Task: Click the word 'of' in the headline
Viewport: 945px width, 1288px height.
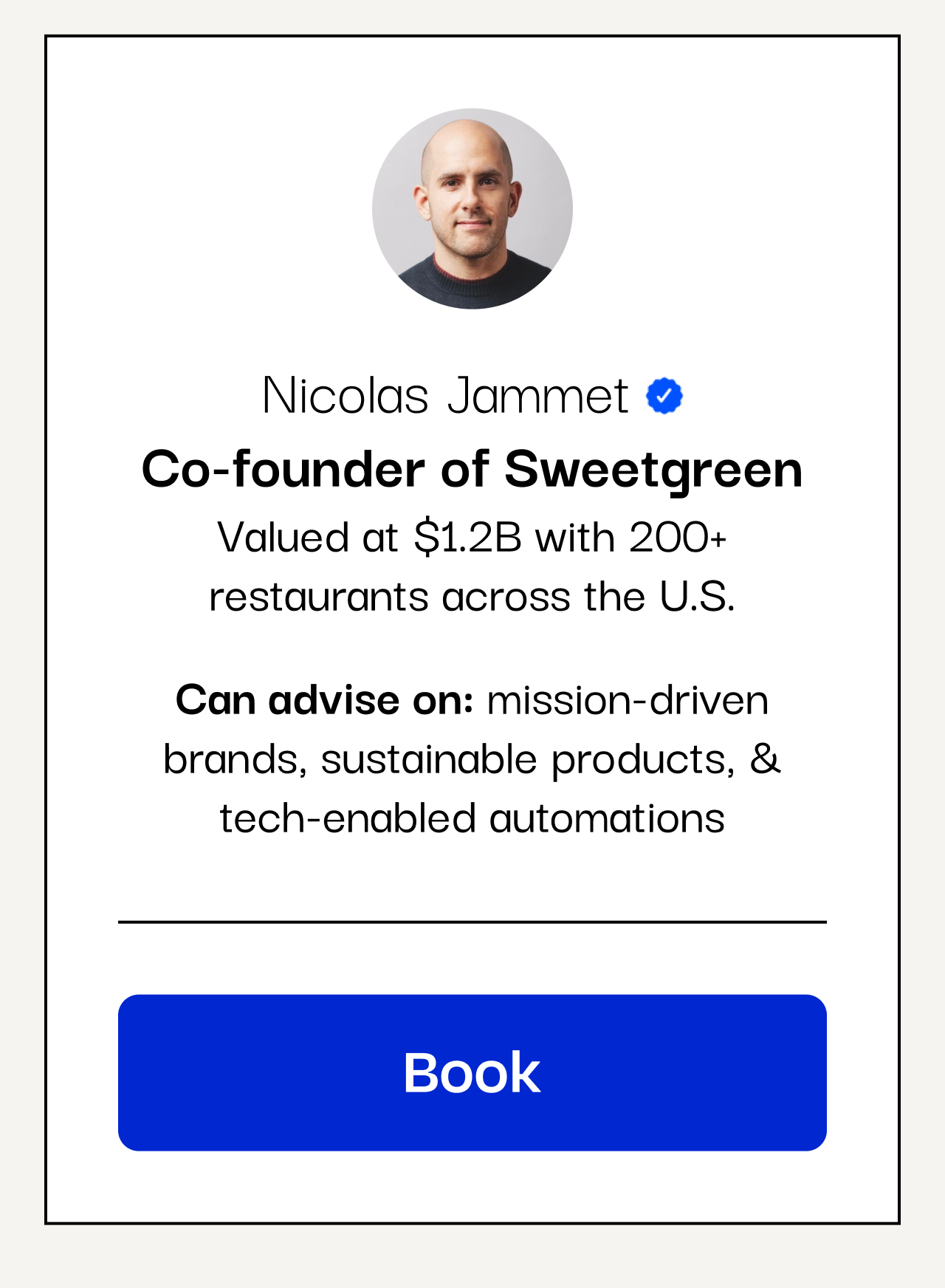Action: tap(465, 470)
